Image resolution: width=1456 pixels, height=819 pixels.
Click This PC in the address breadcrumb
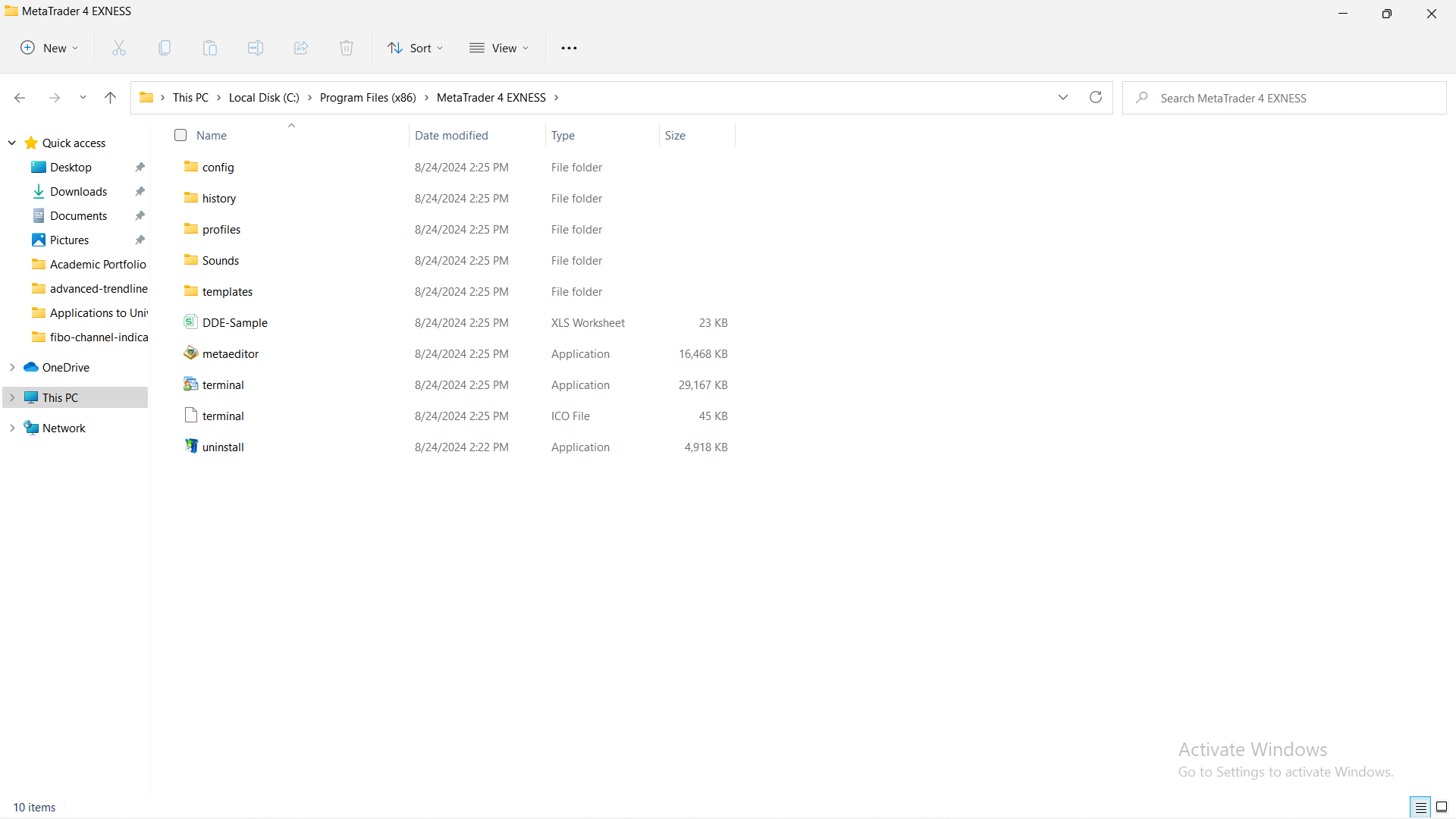[x=190, y=98]
